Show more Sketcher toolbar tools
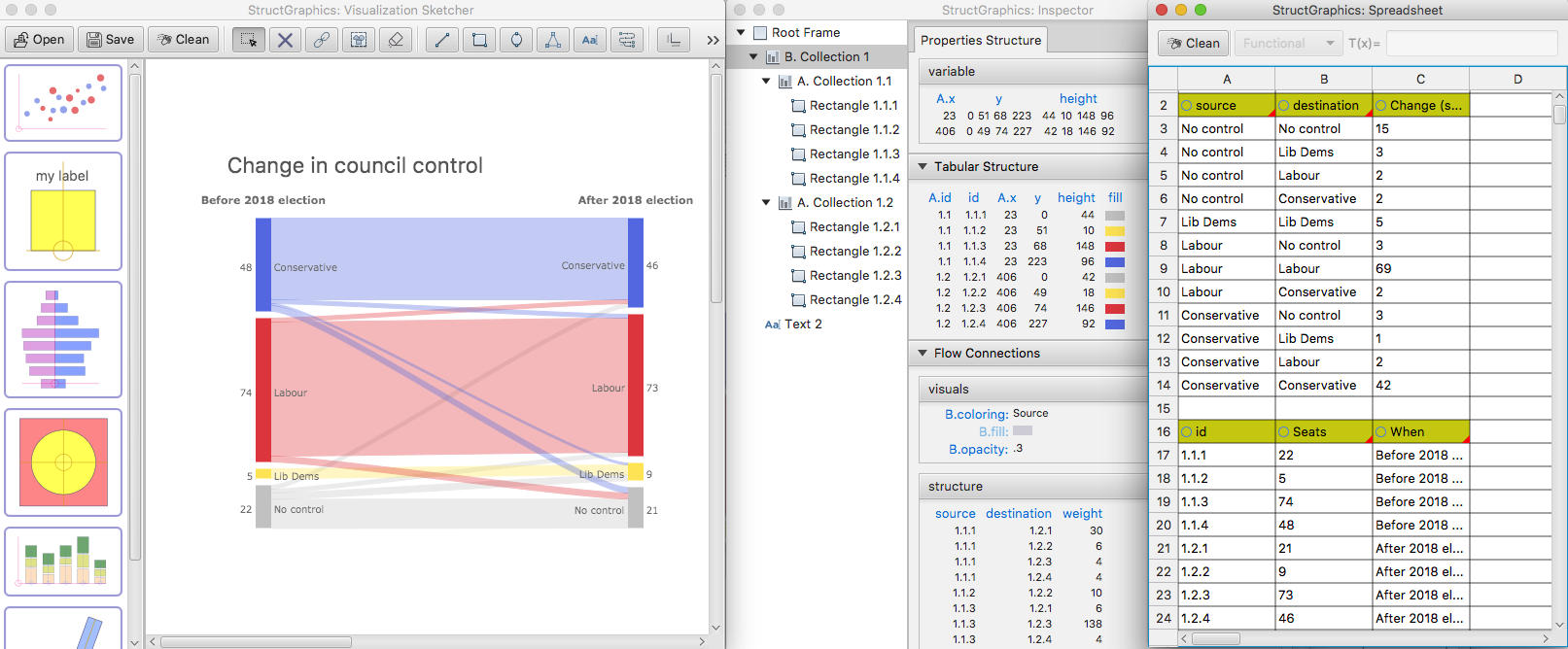Image resolution: width=1568 pixels, height=649 pixels. click(713, 40)
